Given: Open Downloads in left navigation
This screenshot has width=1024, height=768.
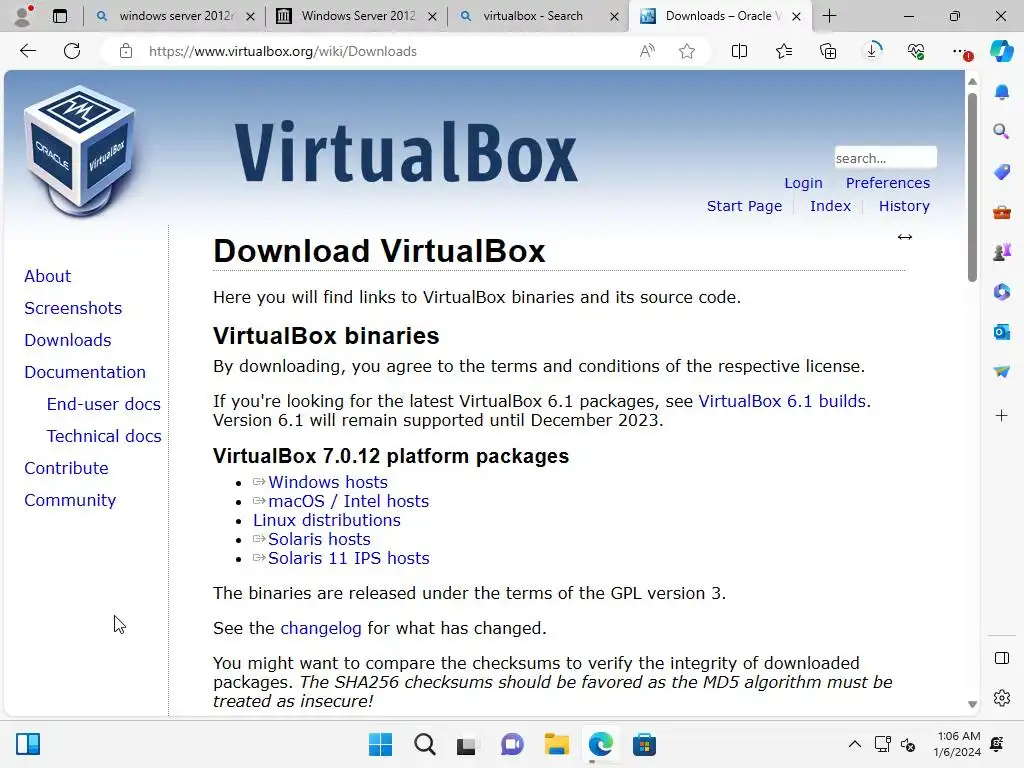Looking at the screenshot, I should pos(67,340).
